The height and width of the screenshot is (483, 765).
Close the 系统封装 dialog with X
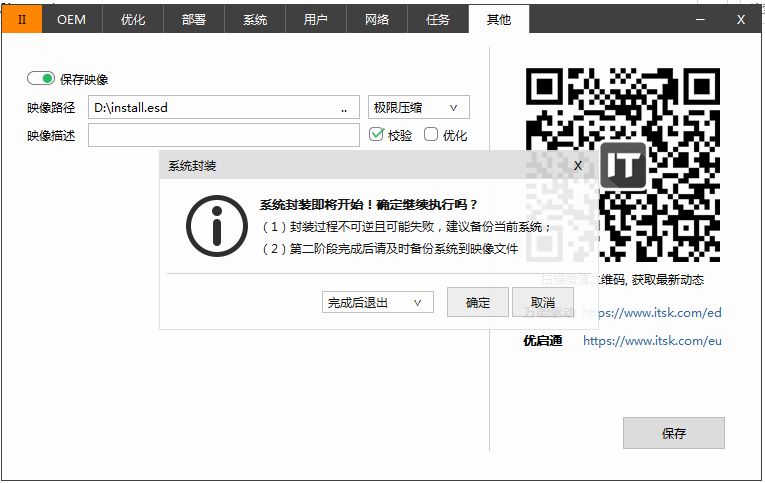tap(578, 166)
